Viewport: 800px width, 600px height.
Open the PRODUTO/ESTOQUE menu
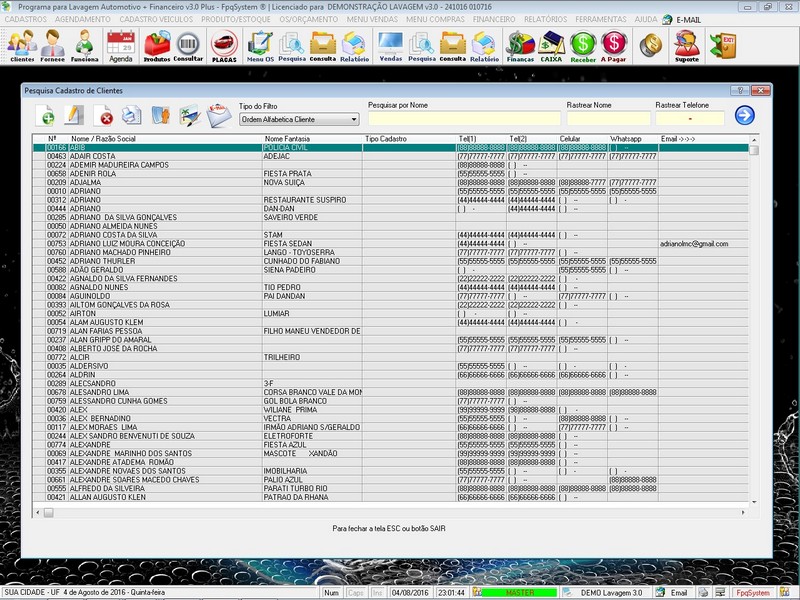pyautogui.click(x=236, y=19)
